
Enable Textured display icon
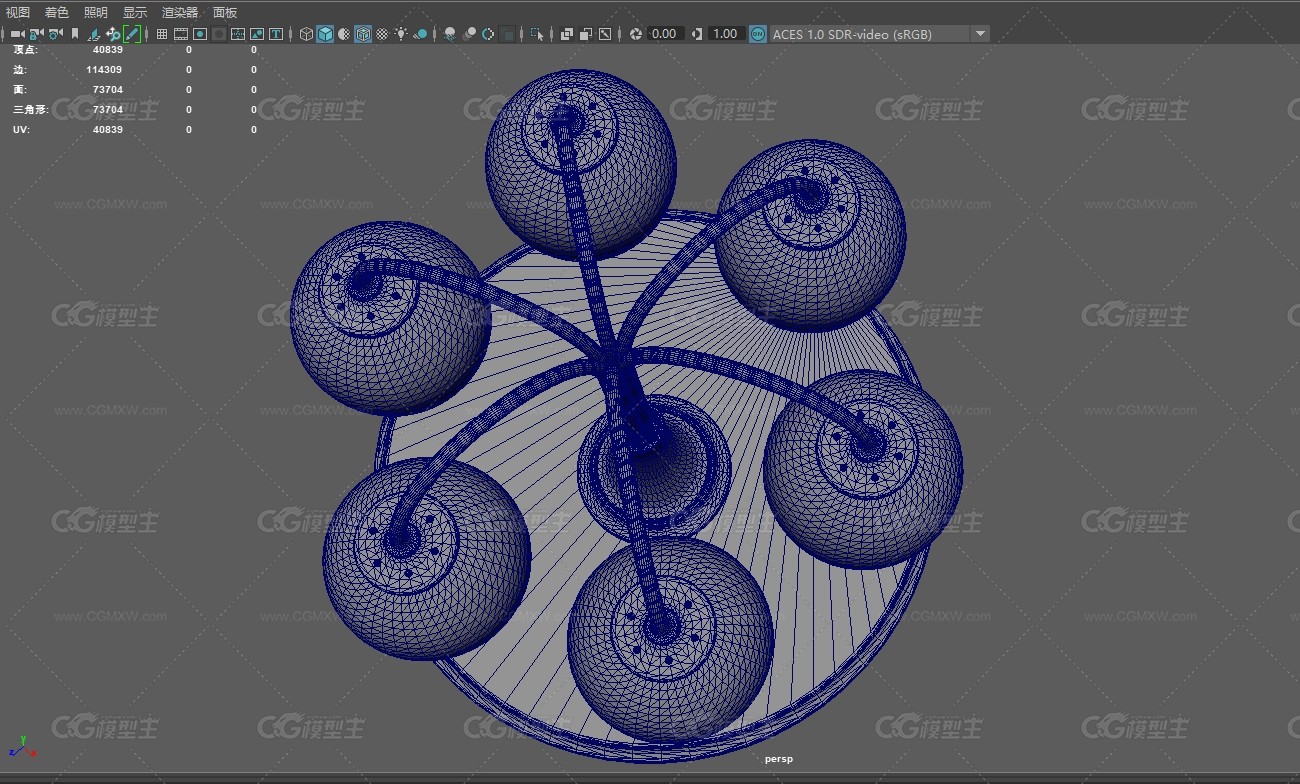point(382,34)
